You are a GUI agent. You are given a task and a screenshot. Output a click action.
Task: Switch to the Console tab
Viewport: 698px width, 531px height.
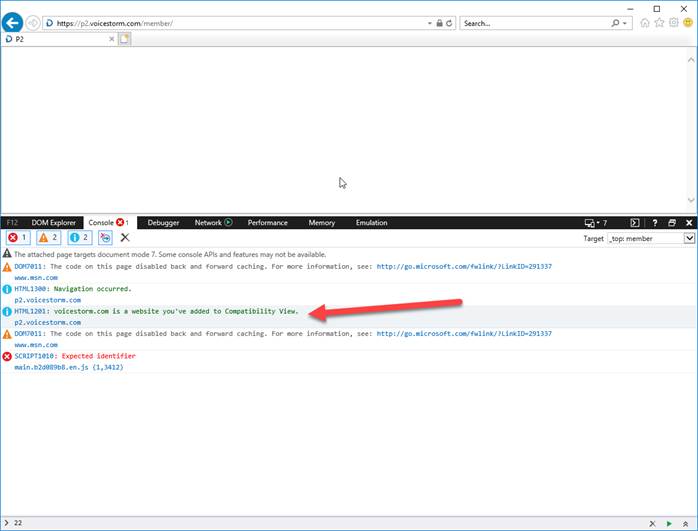109,223
